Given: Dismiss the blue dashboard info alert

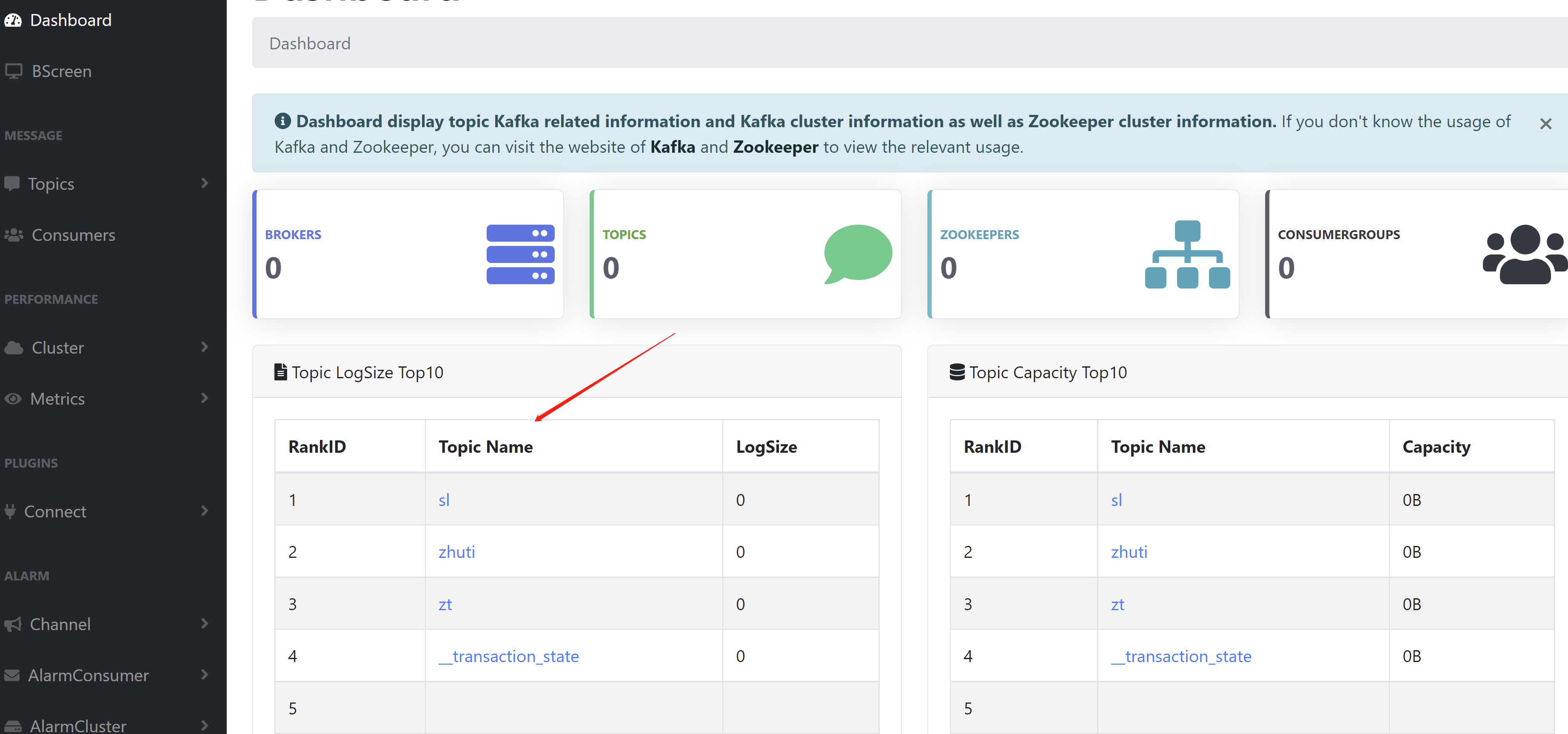Looking at the screenshot, I should tap(1545, 124).
